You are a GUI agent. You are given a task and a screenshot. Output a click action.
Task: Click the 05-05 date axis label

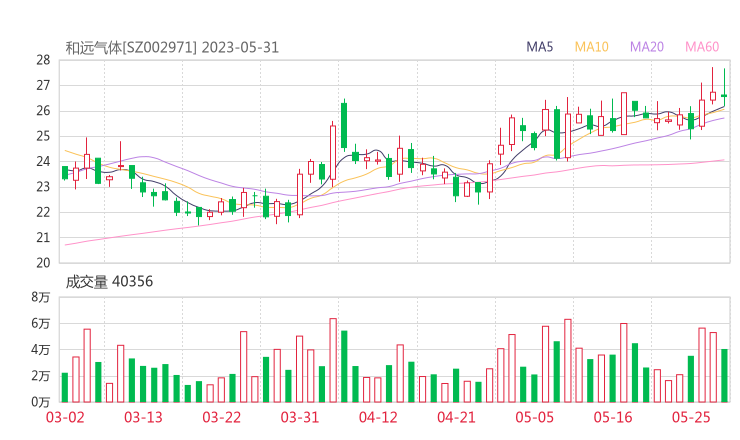click(535, 417)
